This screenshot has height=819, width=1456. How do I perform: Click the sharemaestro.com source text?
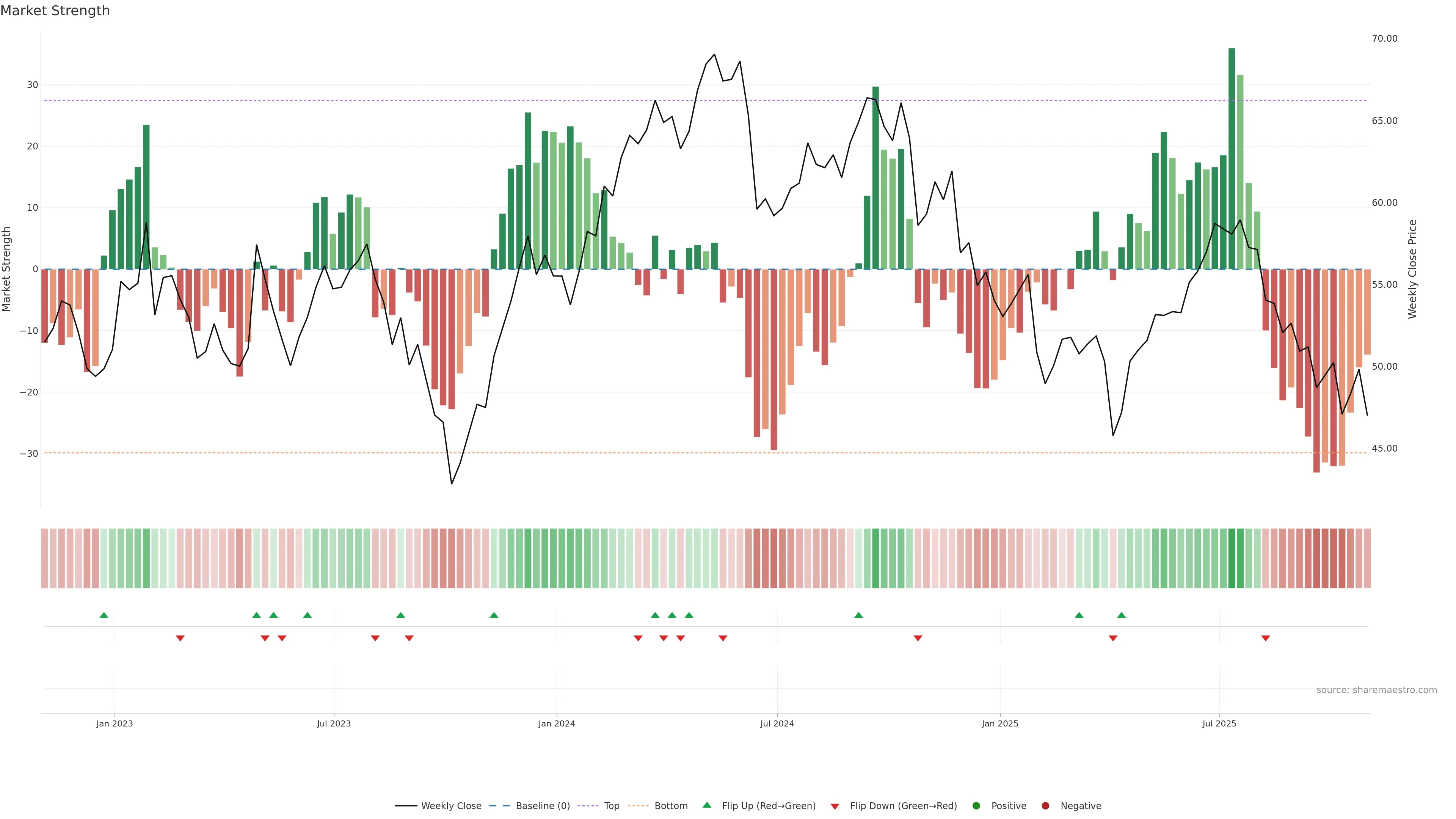coord(1376,690)
